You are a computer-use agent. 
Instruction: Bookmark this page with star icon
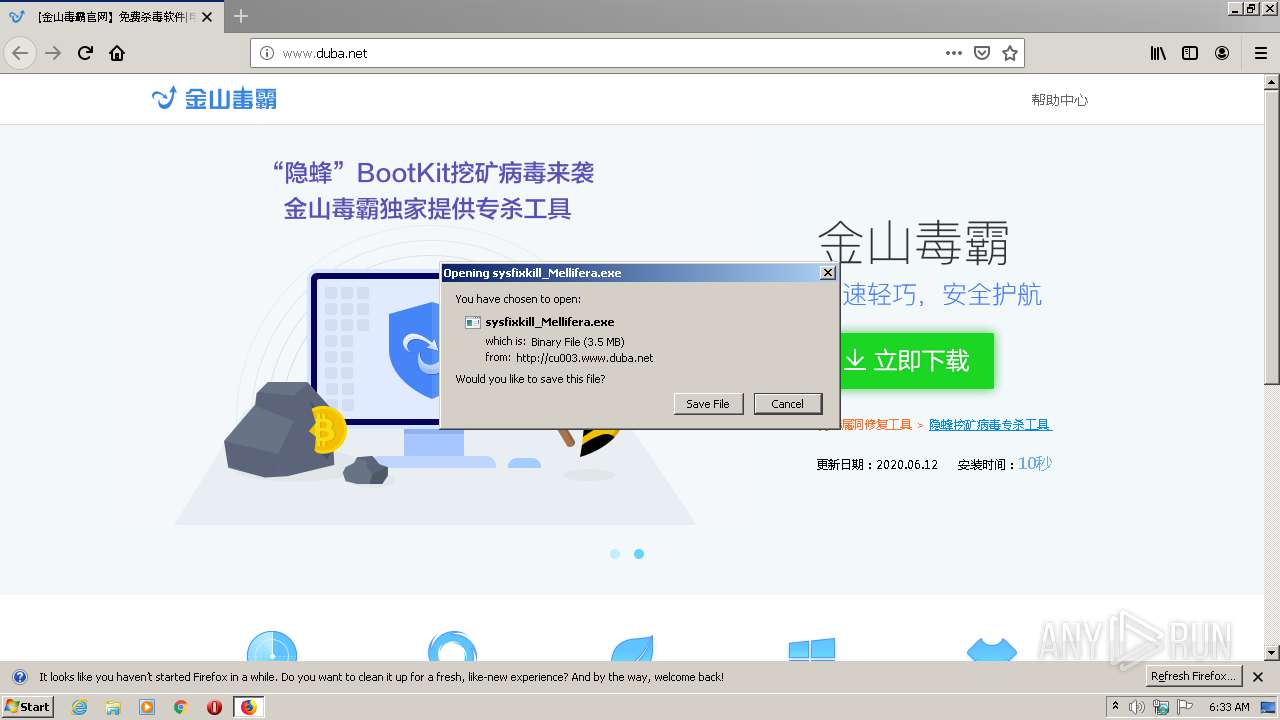pos(1010,53)
